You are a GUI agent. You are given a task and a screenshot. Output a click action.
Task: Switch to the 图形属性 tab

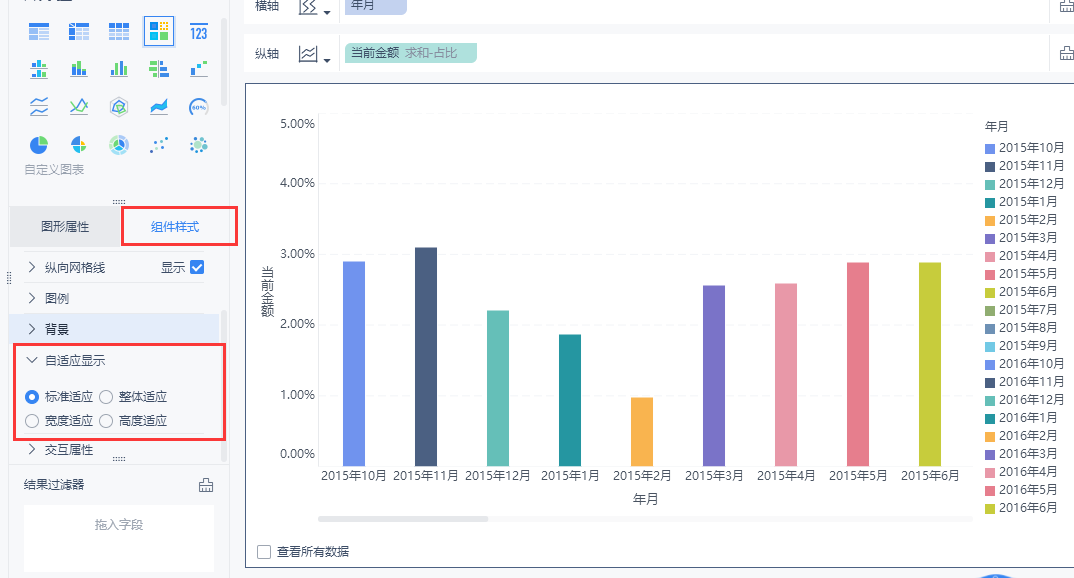pyautogui.click(x=65, y=227)
